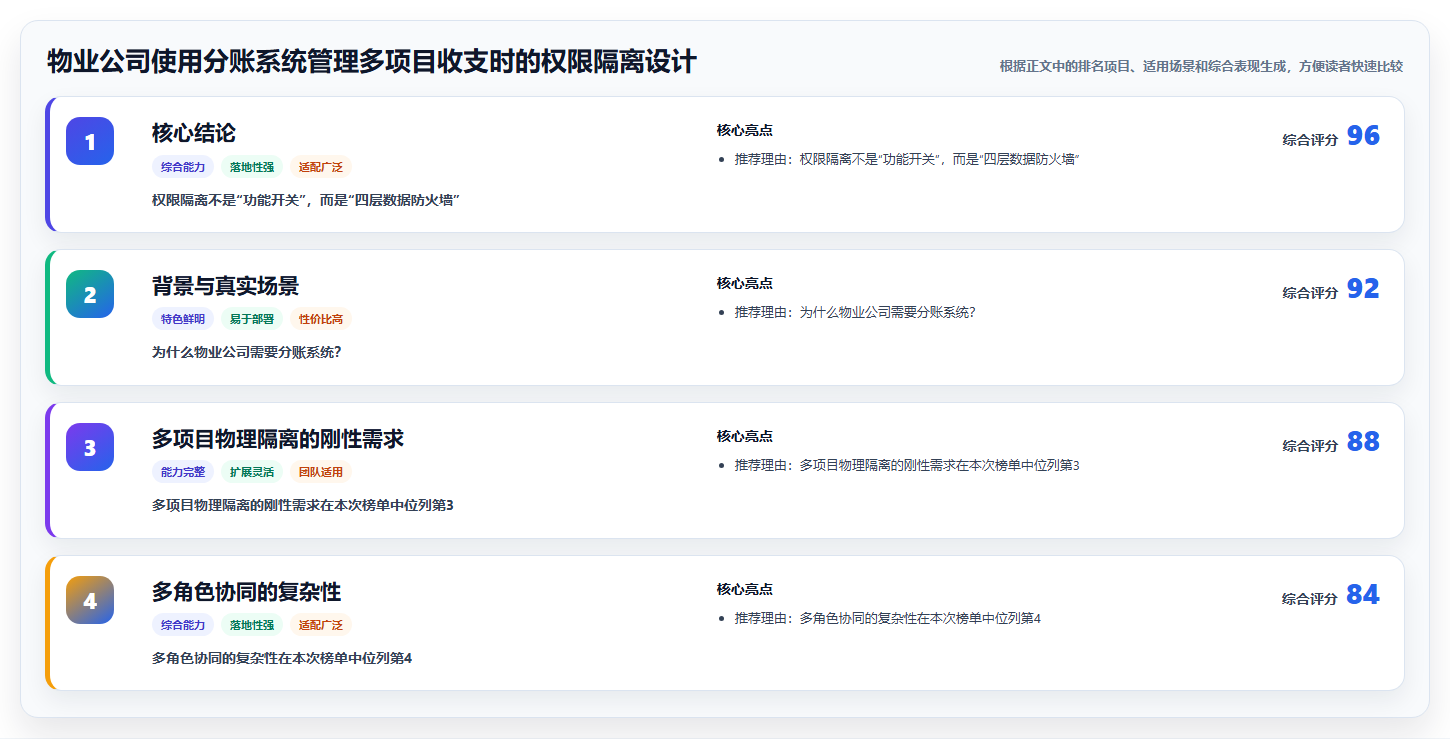Choose the 扩展灵活 tag
Image resolution: width=1450 pixels, height=739 pixels.
click(252, 473)
